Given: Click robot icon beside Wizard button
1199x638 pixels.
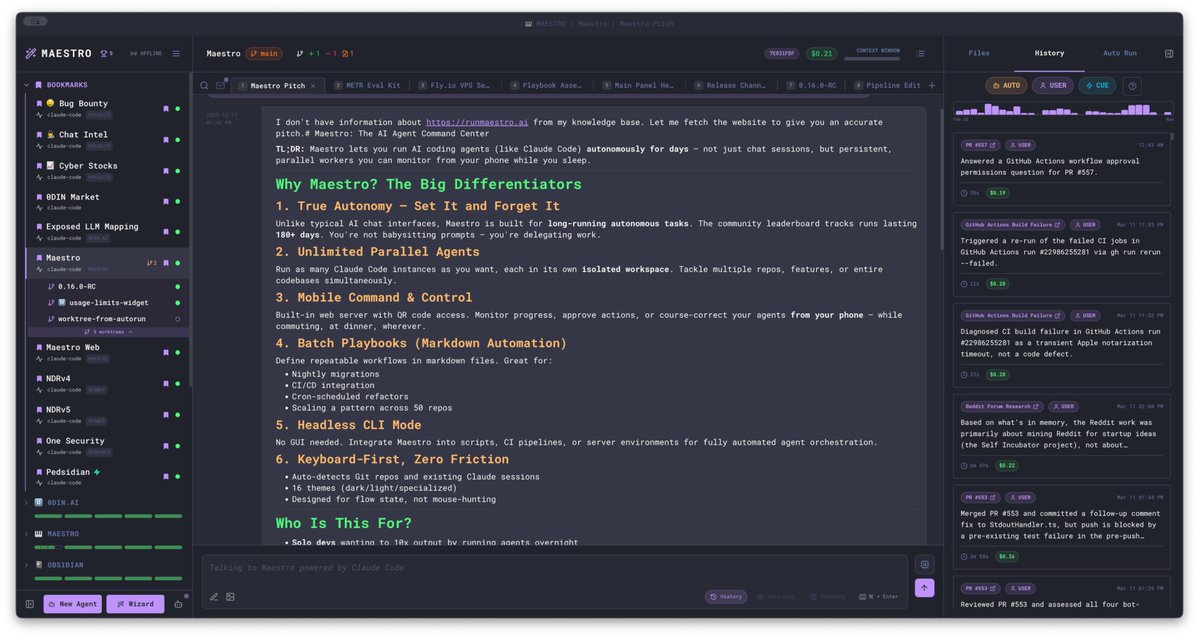Looking at the screenshot, I should pyautogui.click(x=178, y=604).
